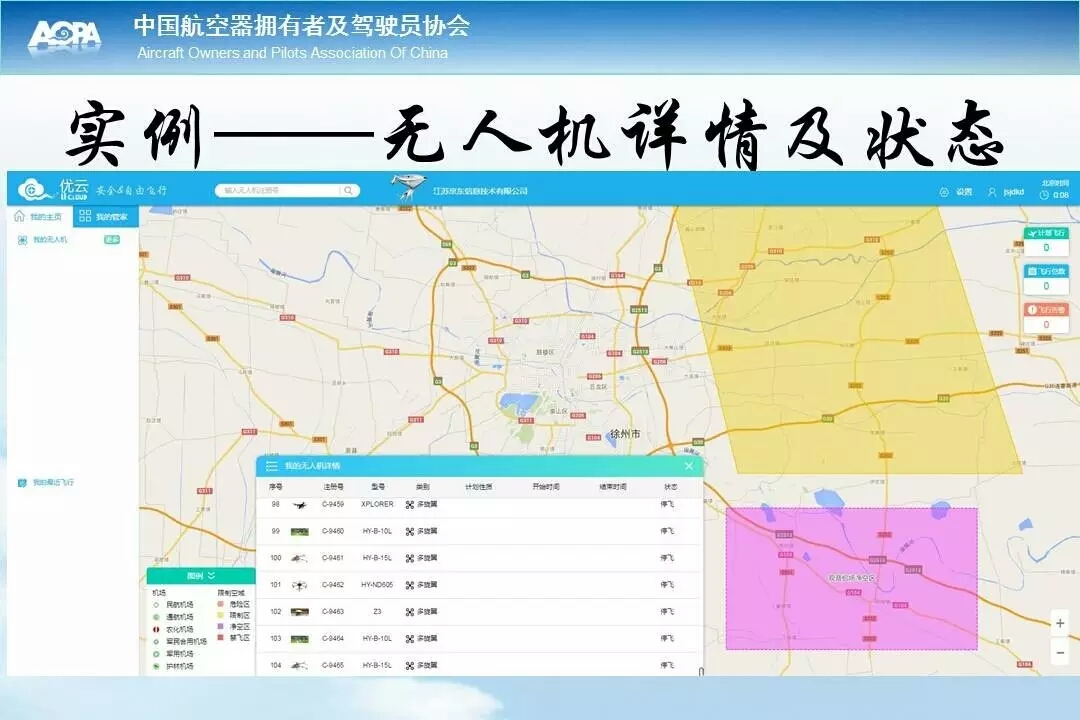Click the 注册号 column header

pyautogui.click(x=333, y=487)
